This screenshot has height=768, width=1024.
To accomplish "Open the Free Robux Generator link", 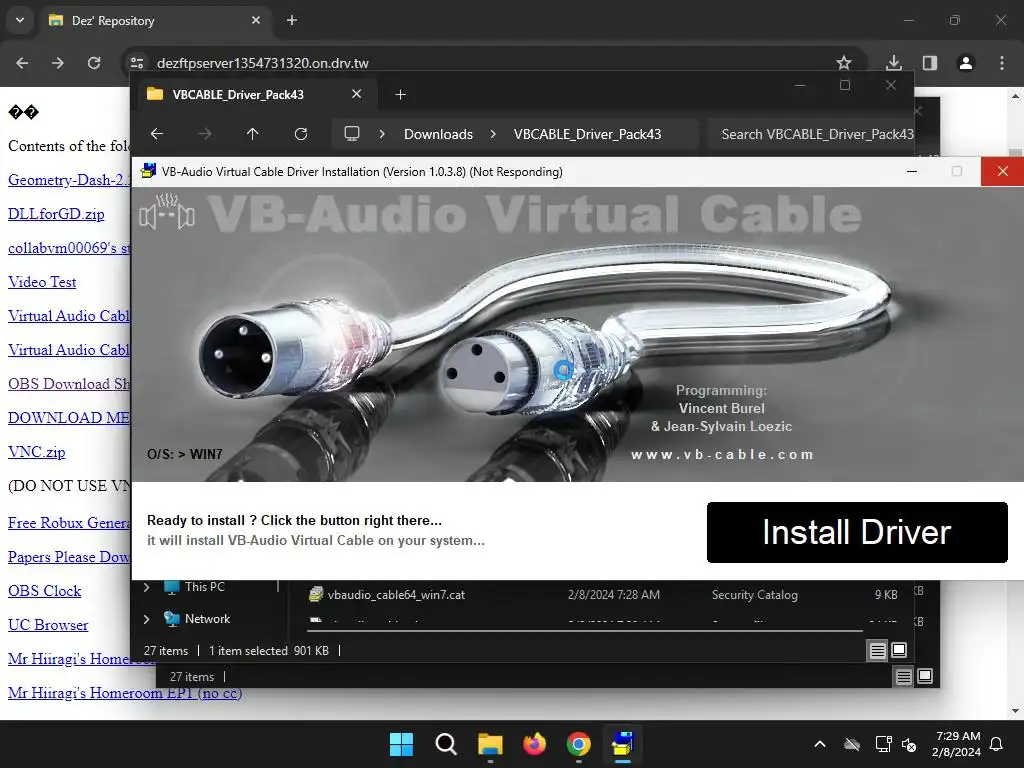I will point(69,522).
